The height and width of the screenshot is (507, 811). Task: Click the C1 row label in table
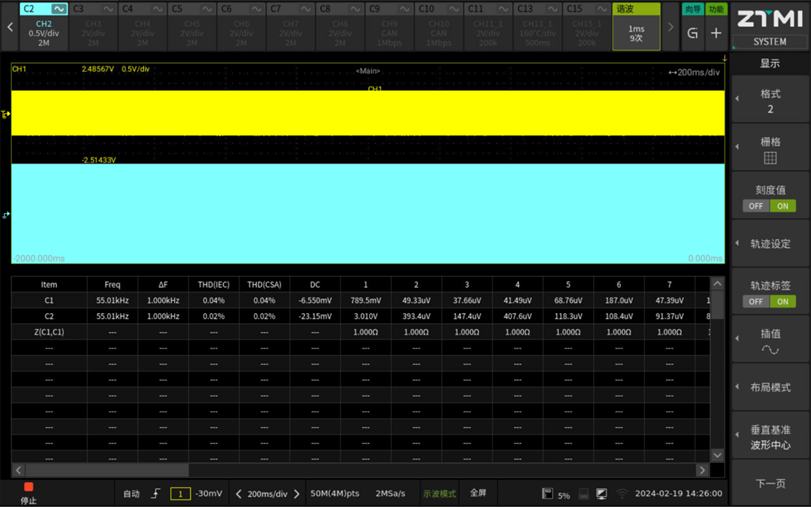pos(49,301)
